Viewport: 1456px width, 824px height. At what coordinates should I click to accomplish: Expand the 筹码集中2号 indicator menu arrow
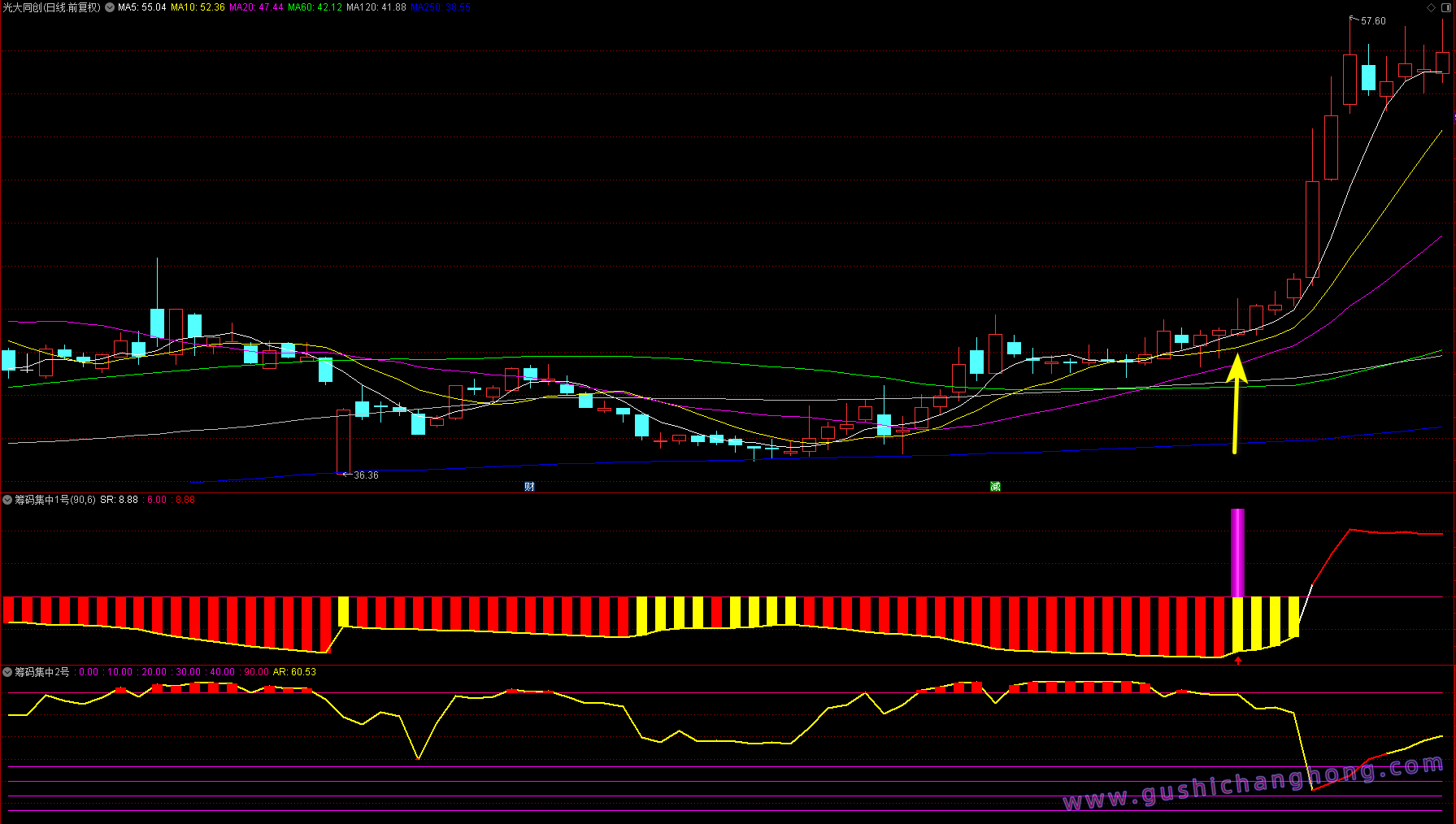pyautogui.click(x=7, y=672)
